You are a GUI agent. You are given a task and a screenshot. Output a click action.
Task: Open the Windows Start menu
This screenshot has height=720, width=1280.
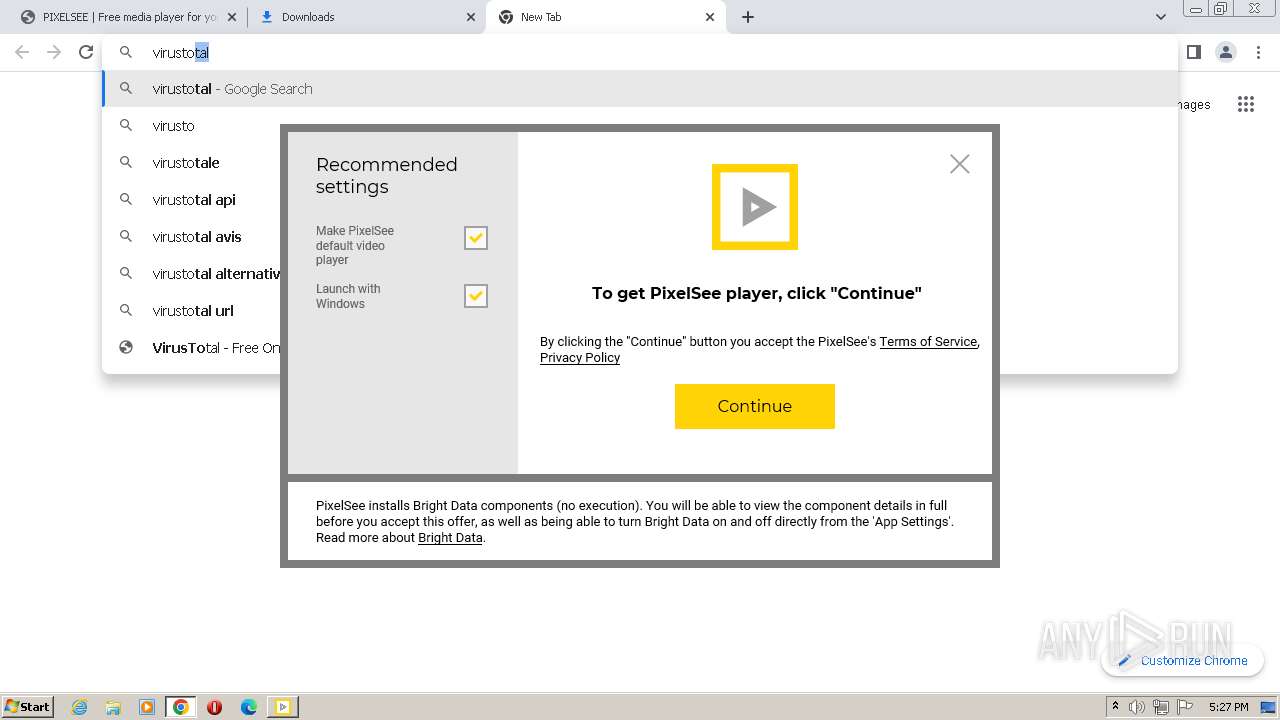(27, 707)
